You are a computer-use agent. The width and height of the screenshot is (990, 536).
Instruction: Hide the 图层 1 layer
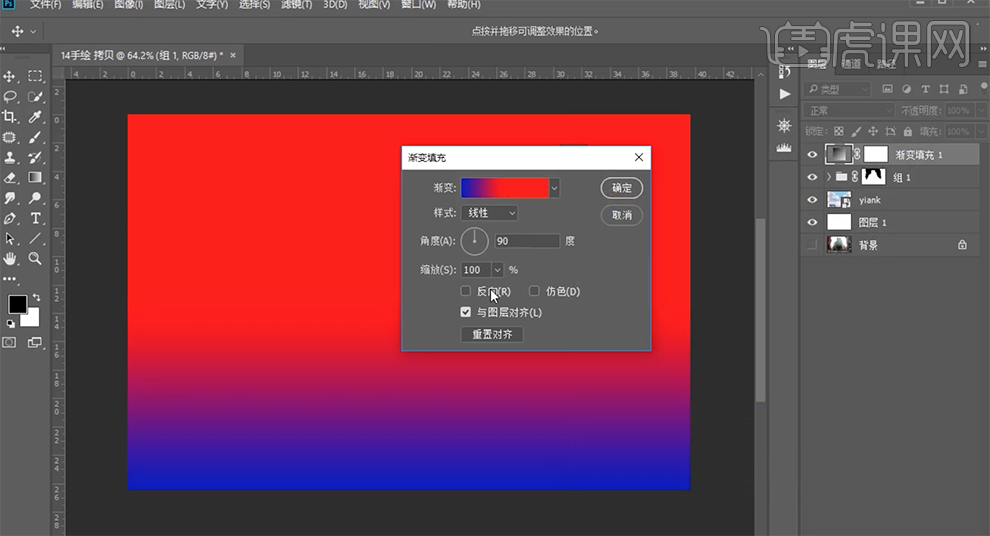pos(812,222)
